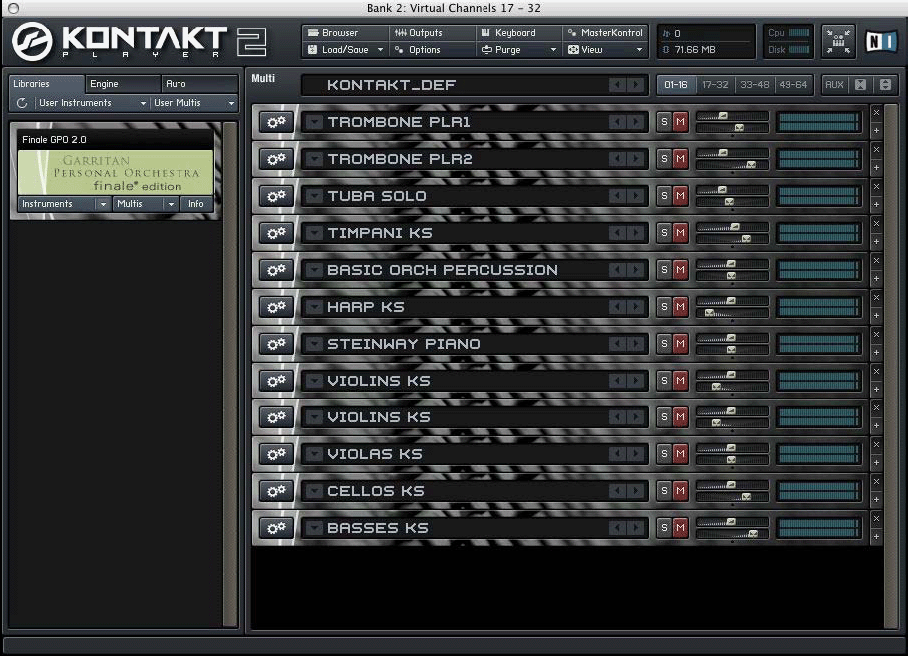The image size is (908, 656).
Task: Adjust the HARP KS volume slider
Action: [732, 301]
